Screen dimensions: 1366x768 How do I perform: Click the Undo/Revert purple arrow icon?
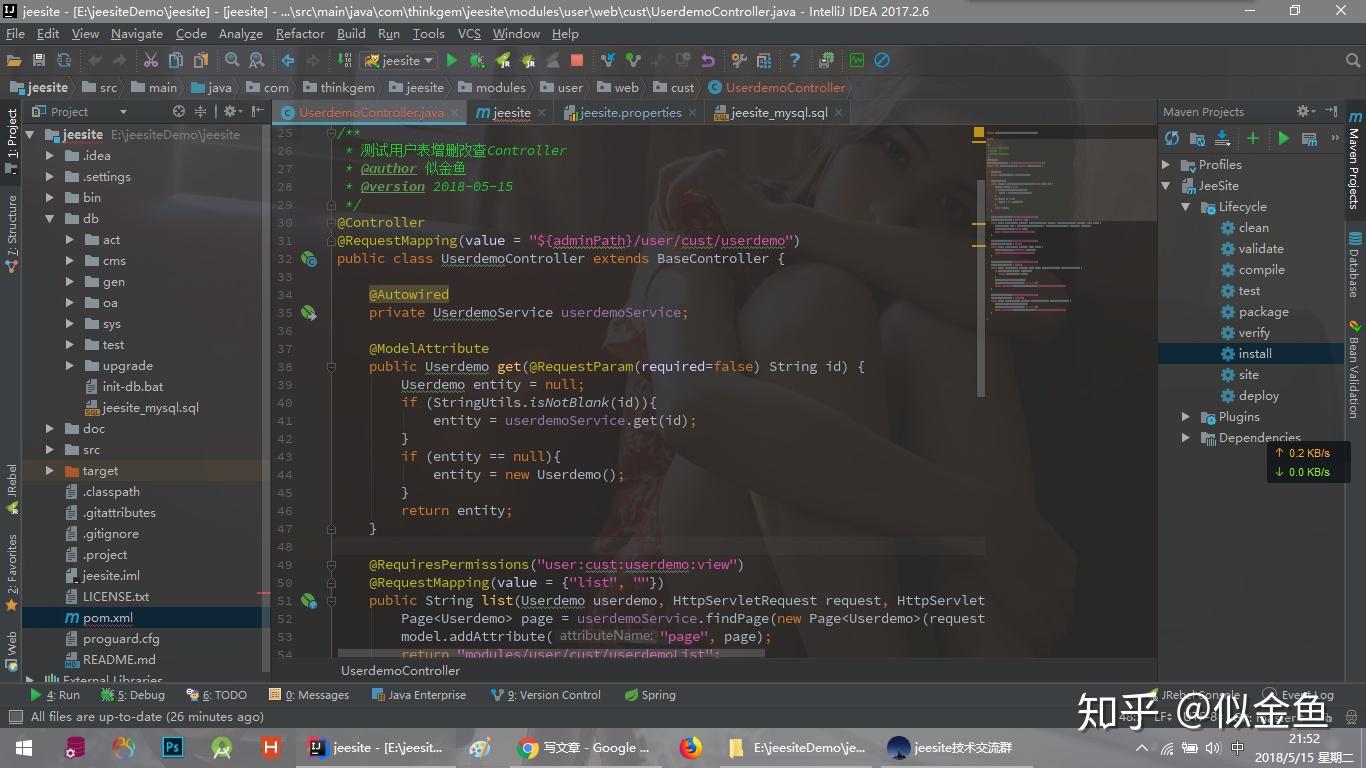708,61
